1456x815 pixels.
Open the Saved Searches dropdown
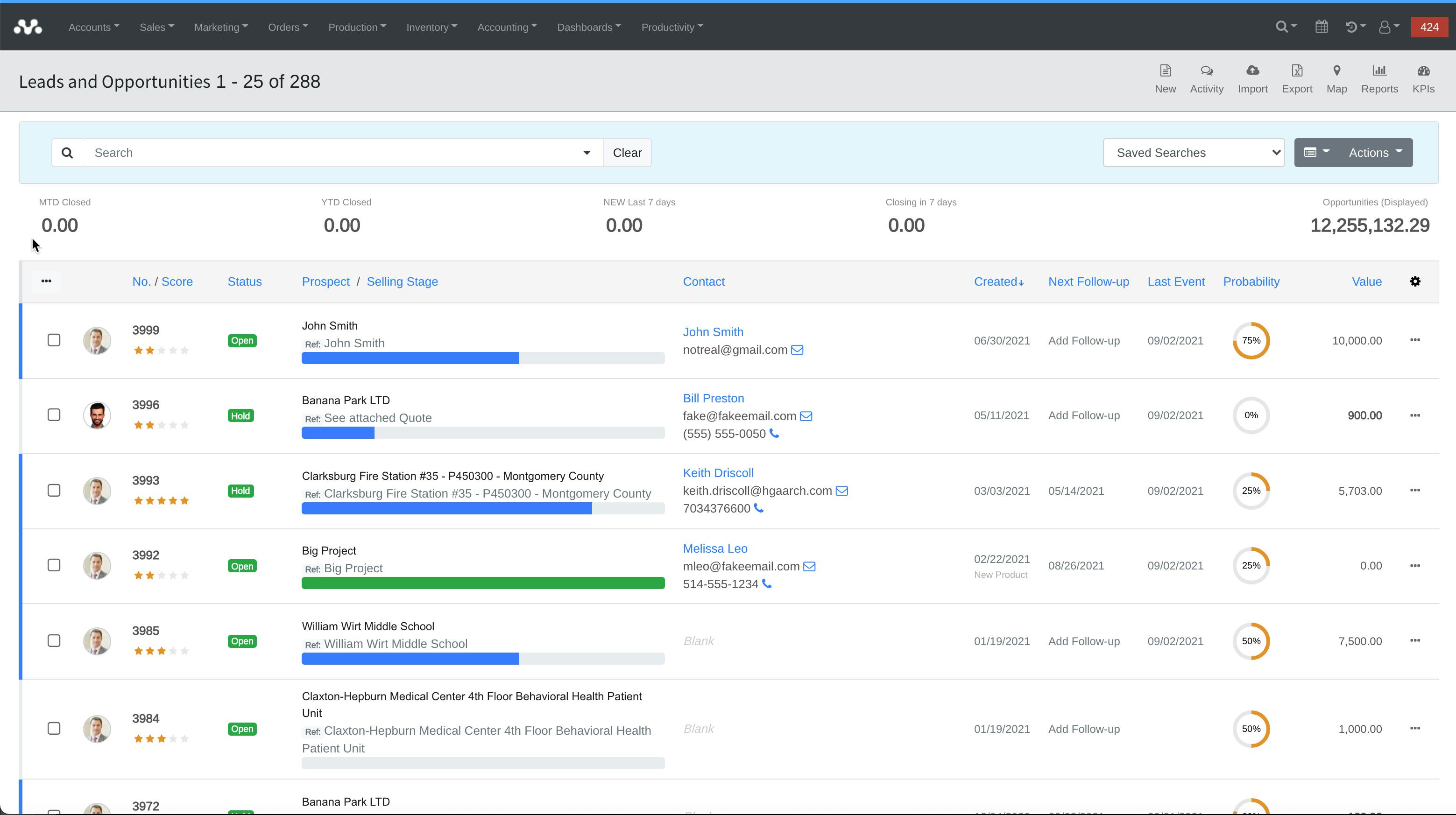pyautogui.click(x=1194, y=152)
